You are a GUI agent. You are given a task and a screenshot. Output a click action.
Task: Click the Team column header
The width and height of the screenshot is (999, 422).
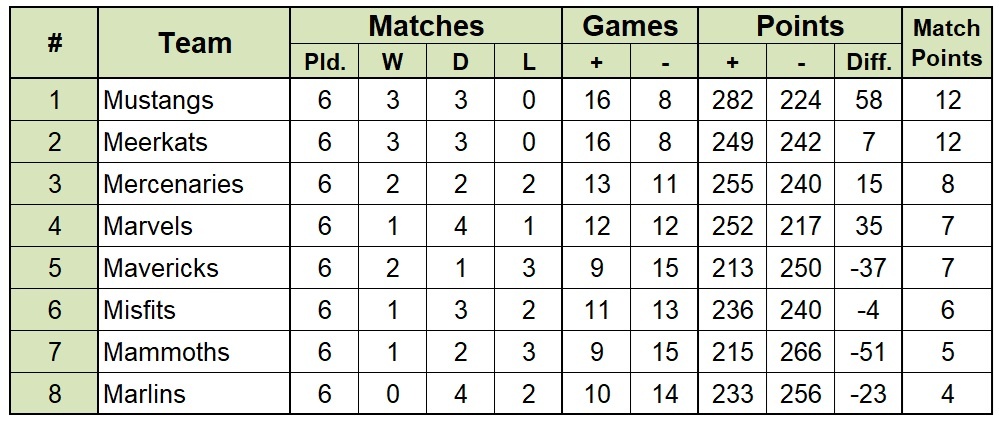click(x=194, y=43)
